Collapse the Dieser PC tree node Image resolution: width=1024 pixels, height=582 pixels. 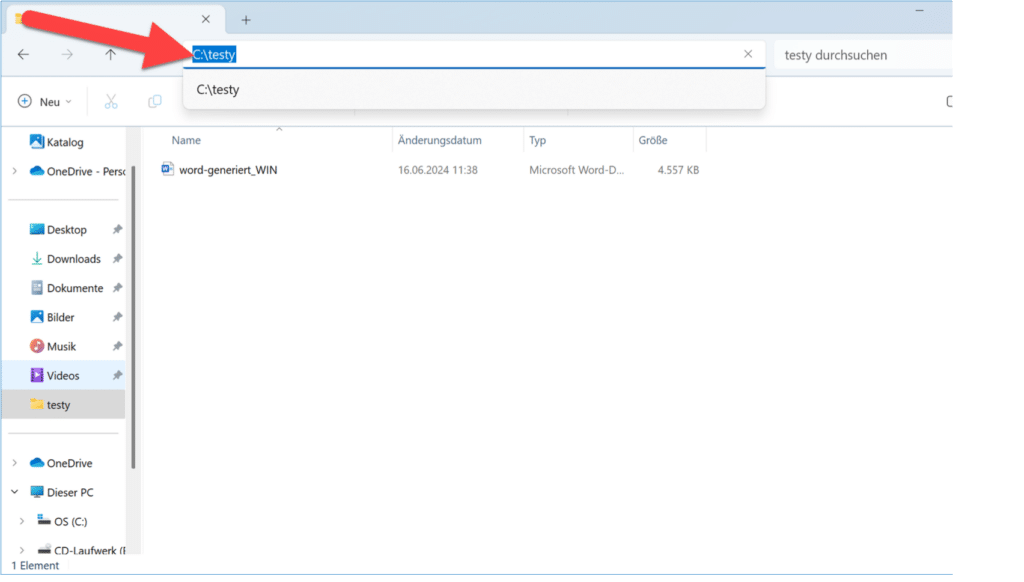point(15,492)
